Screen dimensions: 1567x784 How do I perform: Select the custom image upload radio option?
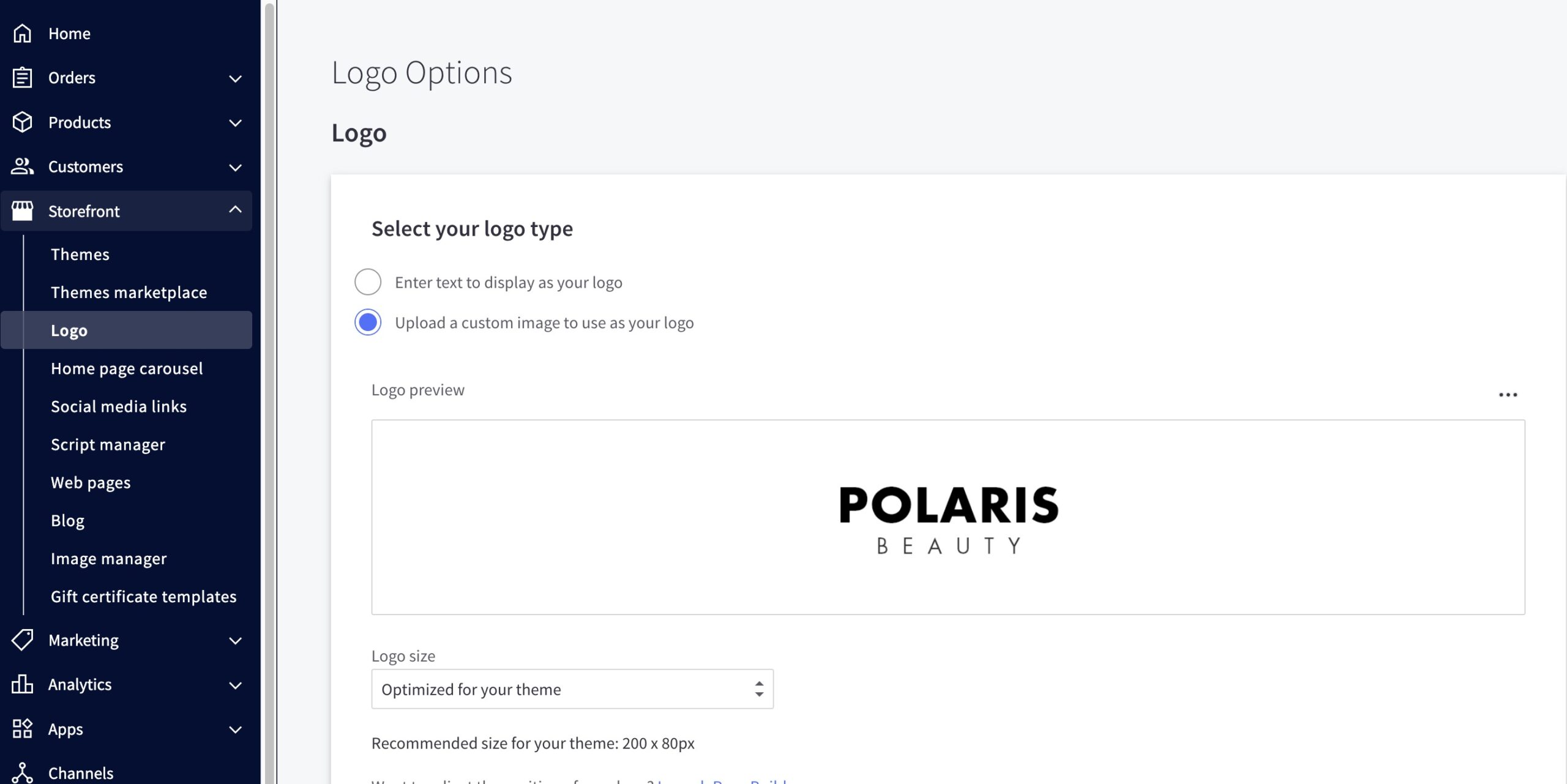pyautogui.click(x=368, y=323)
